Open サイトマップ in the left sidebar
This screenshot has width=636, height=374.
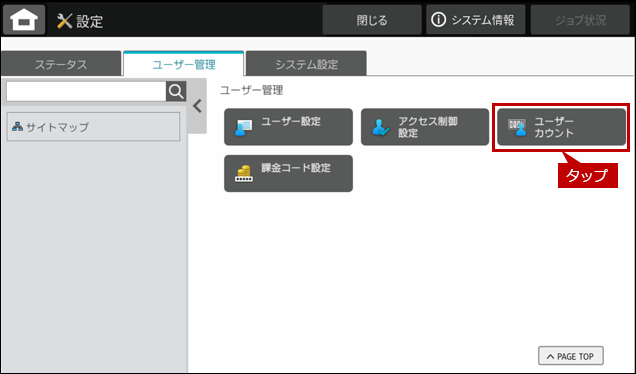click(93, 127)
